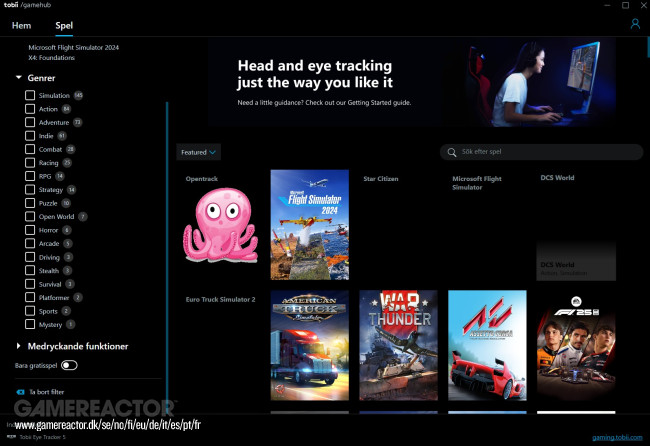
Task: Click the Tobii gamehub logo
Action: coord(27,5)
